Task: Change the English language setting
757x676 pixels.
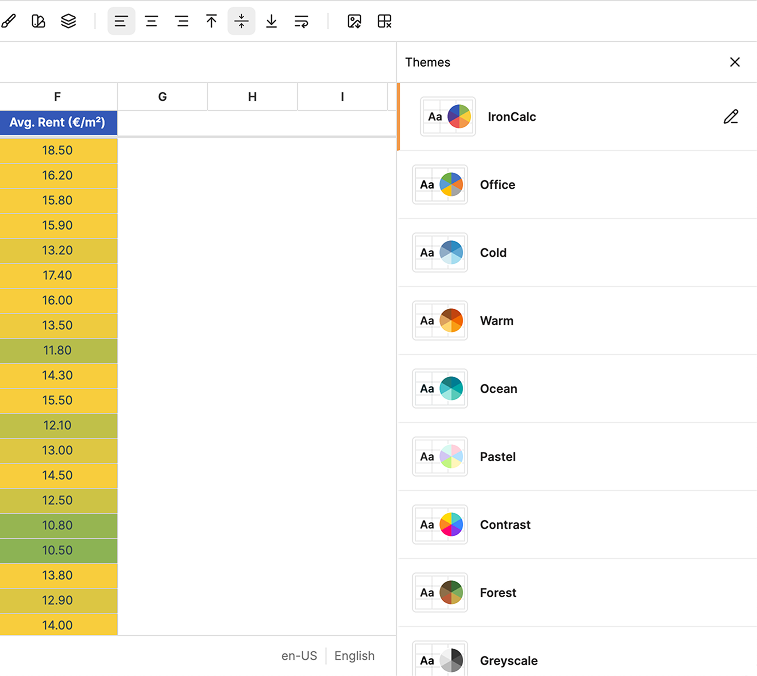Action: [x=354, y=656]
